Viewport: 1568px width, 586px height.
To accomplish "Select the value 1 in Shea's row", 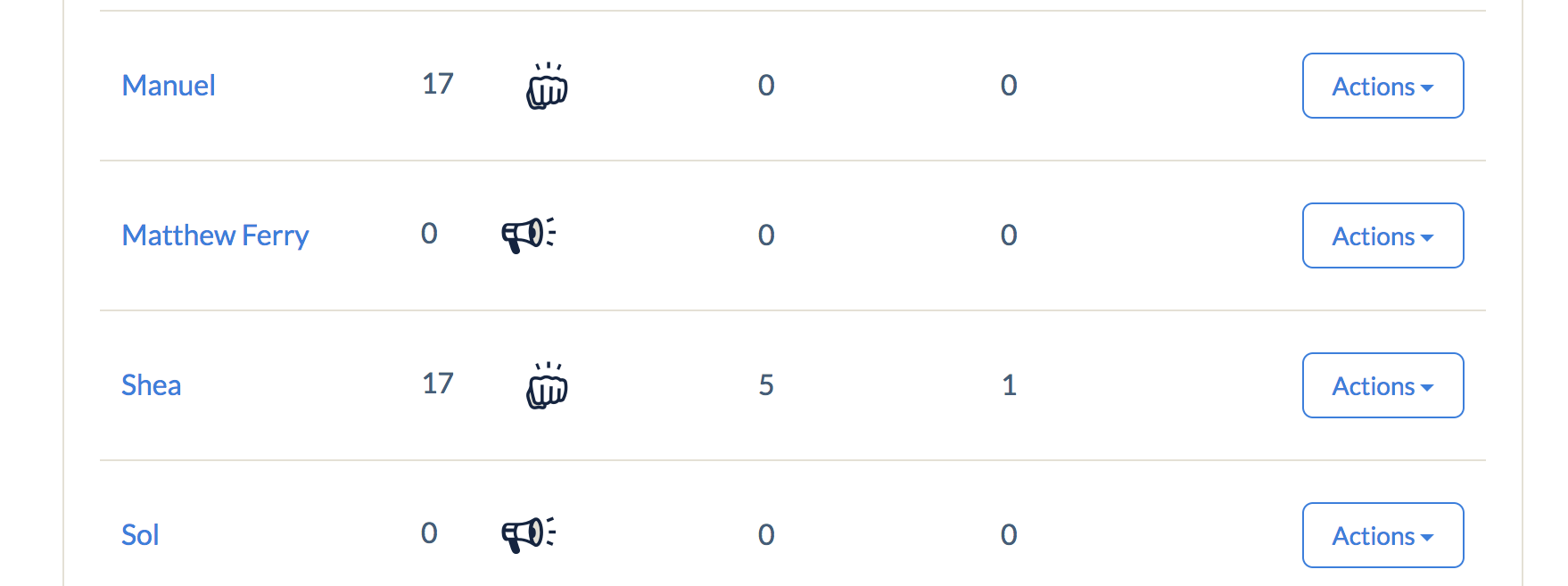I will (1009, 385).
